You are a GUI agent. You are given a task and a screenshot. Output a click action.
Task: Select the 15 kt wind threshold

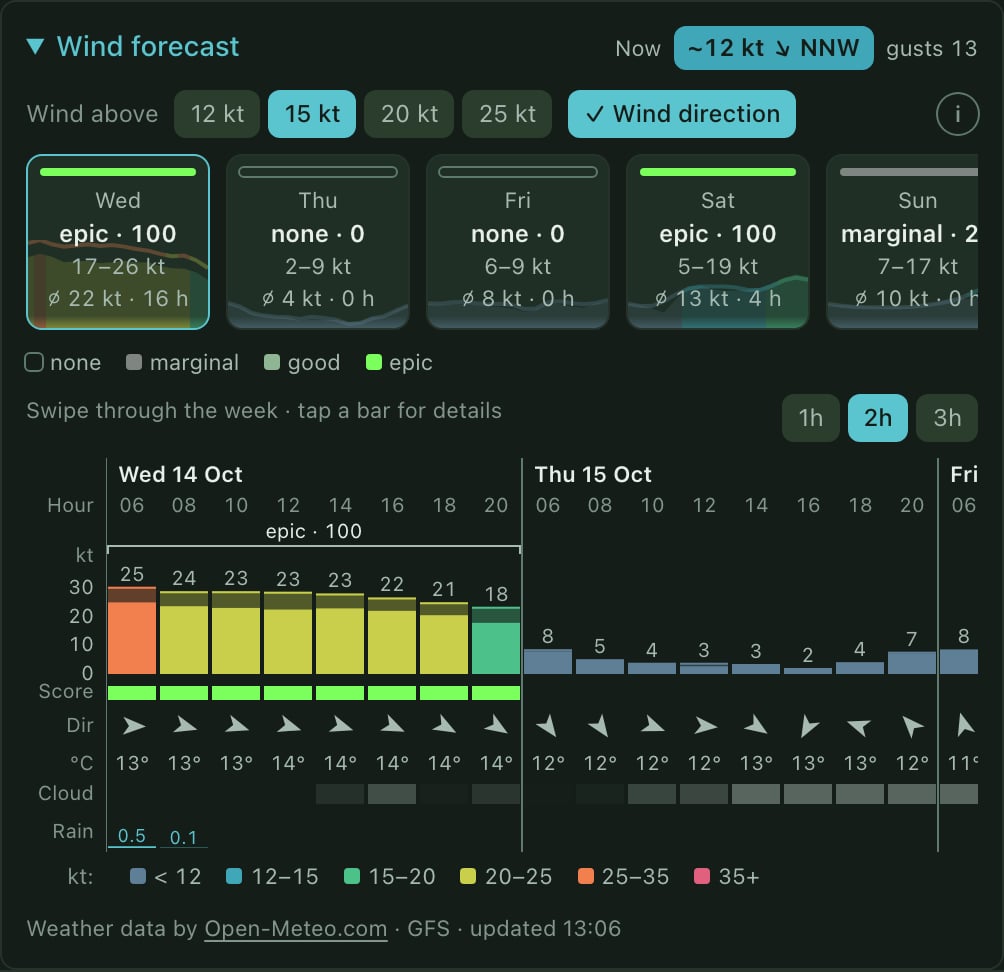[312, 114]
